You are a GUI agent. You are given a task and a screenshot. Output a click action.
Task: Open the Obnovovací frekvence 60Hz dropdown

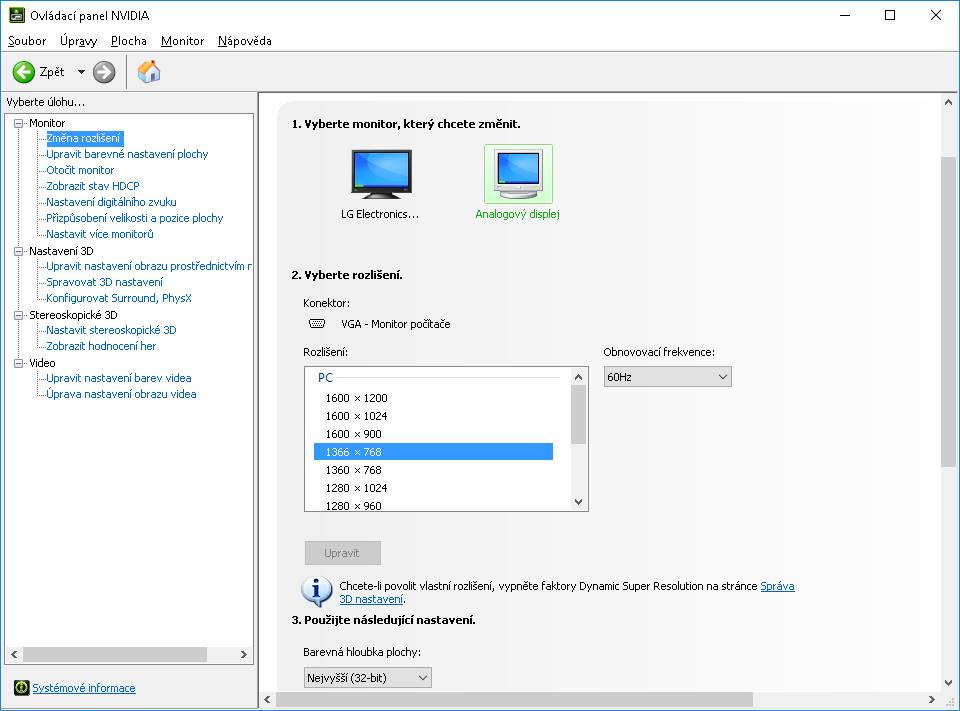(x=667, y=377)
